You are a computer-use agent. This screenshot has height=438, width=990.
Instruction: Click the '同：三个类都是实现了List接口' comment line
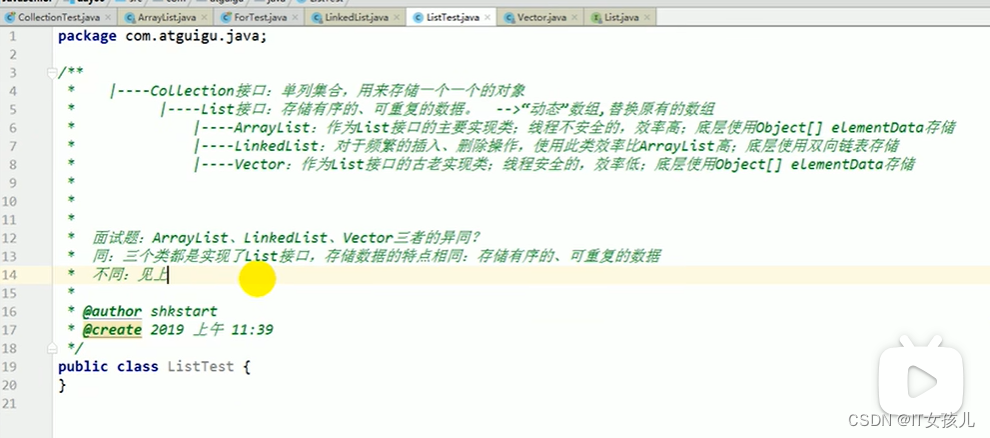376,256
